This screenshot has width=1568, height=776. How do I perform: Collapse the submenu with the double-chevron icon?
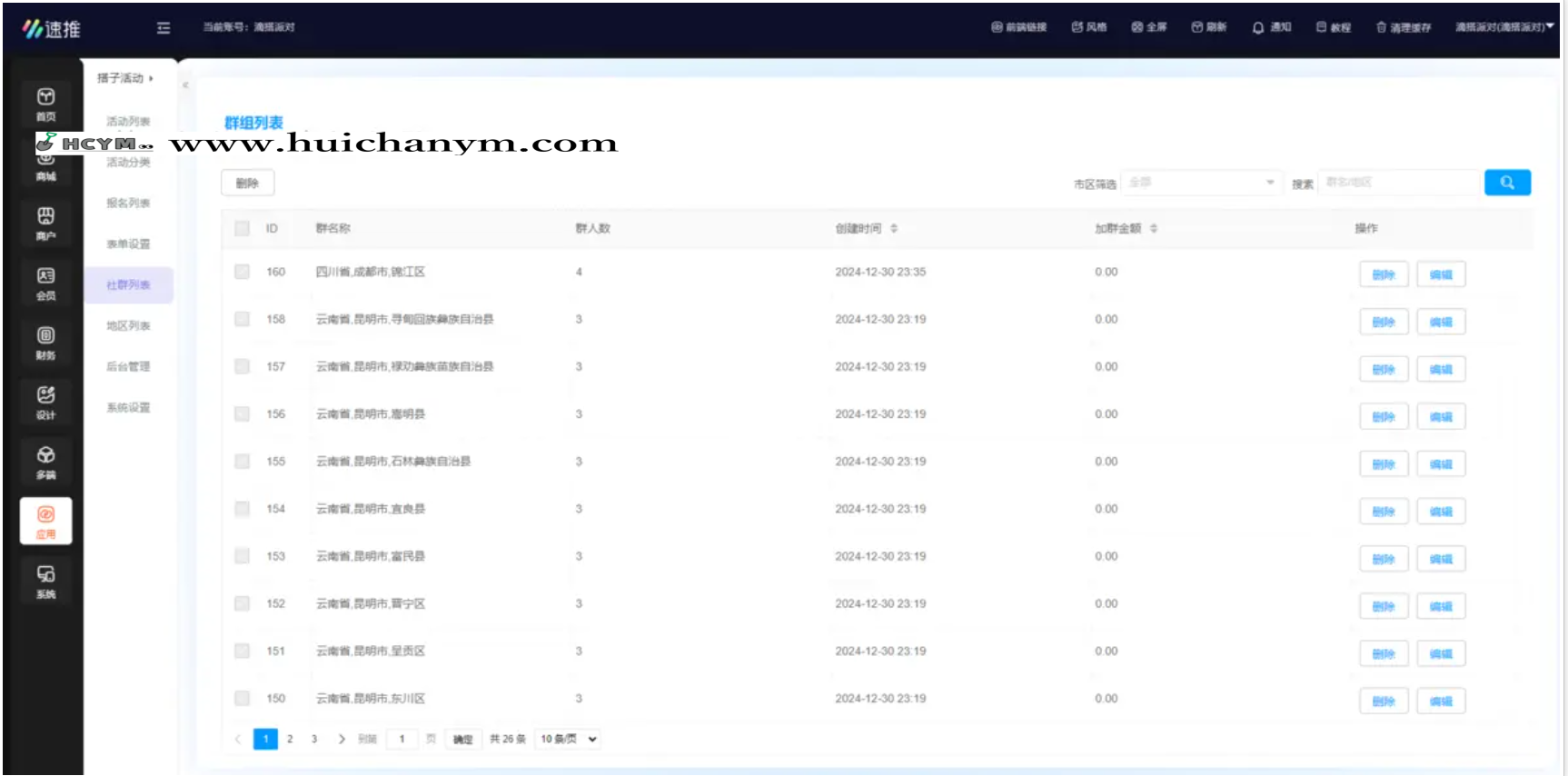pyautogui.click(x=185, y=85)
